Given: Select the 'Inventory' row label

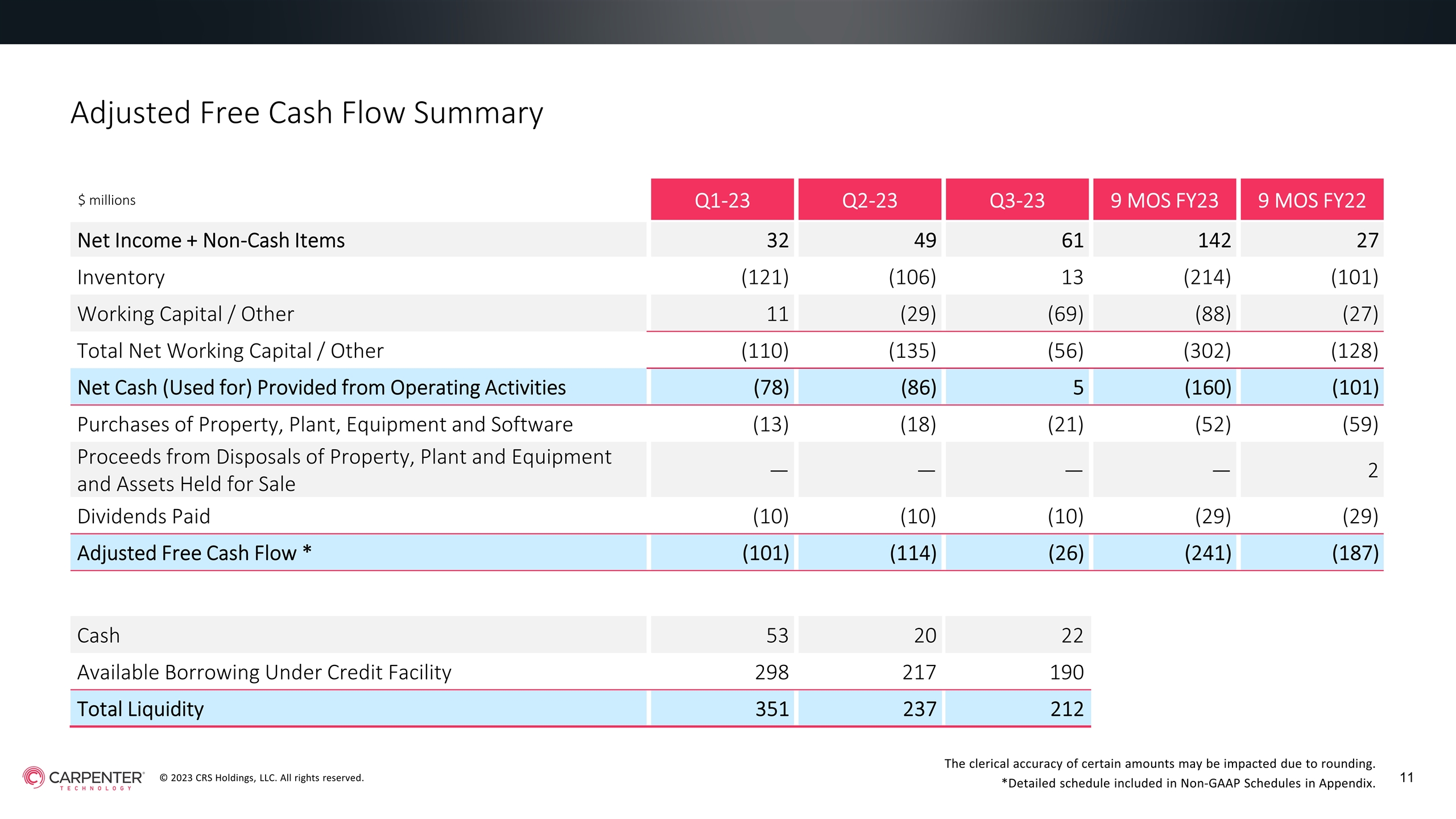Looking at the screenshot, I should 121,278.
